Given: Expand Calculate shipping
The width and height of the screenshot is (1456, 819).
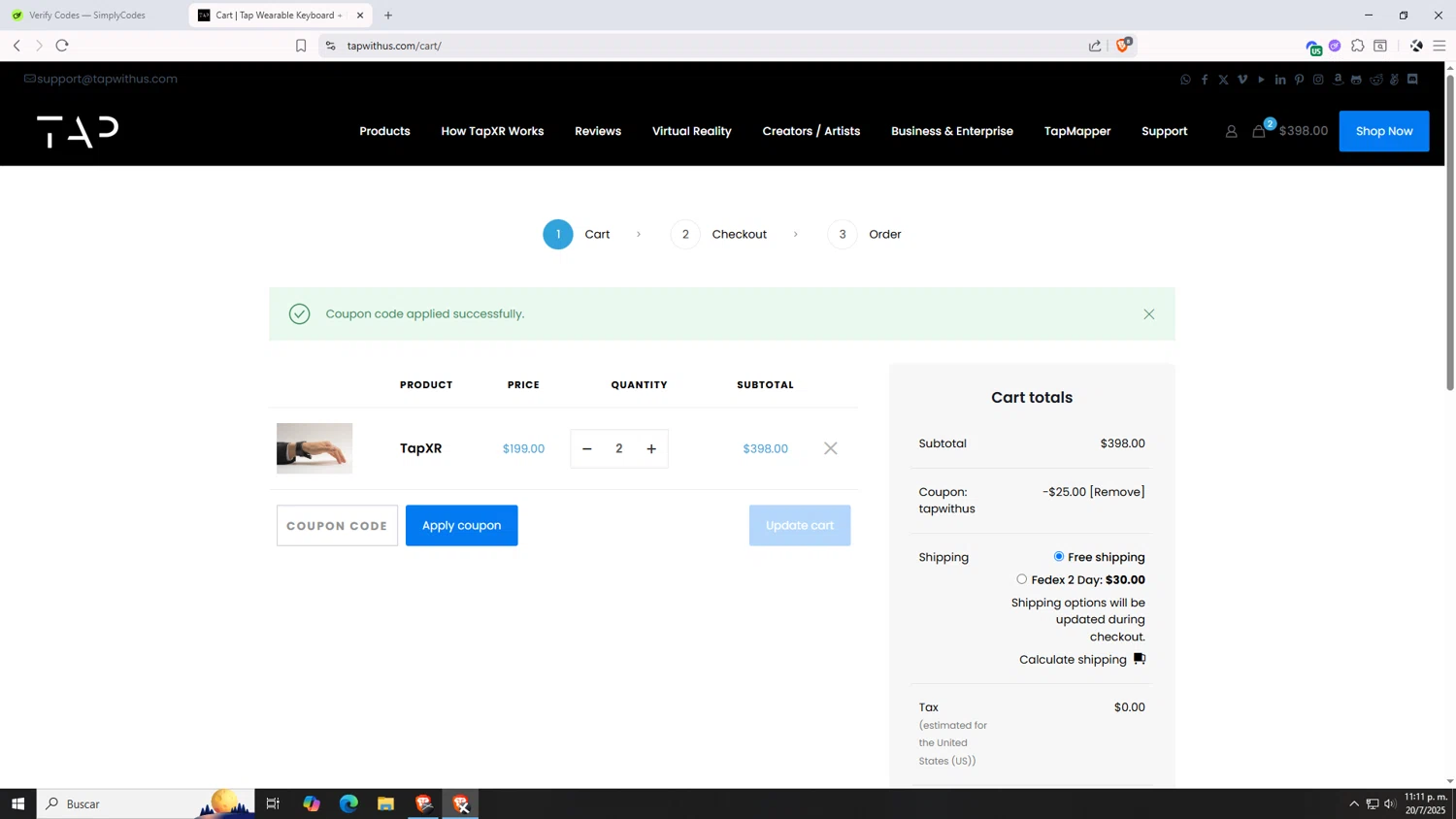Looking at the screenshot, I should point(1082,660).
